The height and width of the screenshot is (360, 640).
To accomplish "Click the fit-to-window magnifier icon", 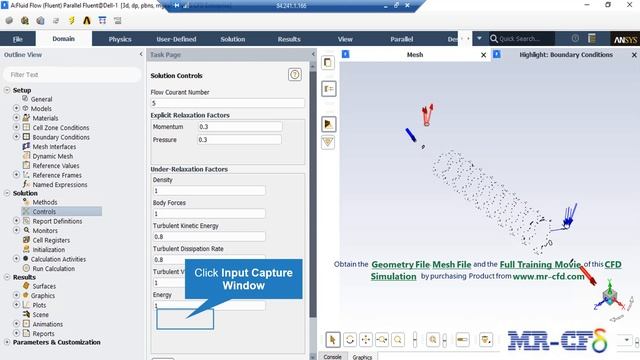I will [433, 340].
